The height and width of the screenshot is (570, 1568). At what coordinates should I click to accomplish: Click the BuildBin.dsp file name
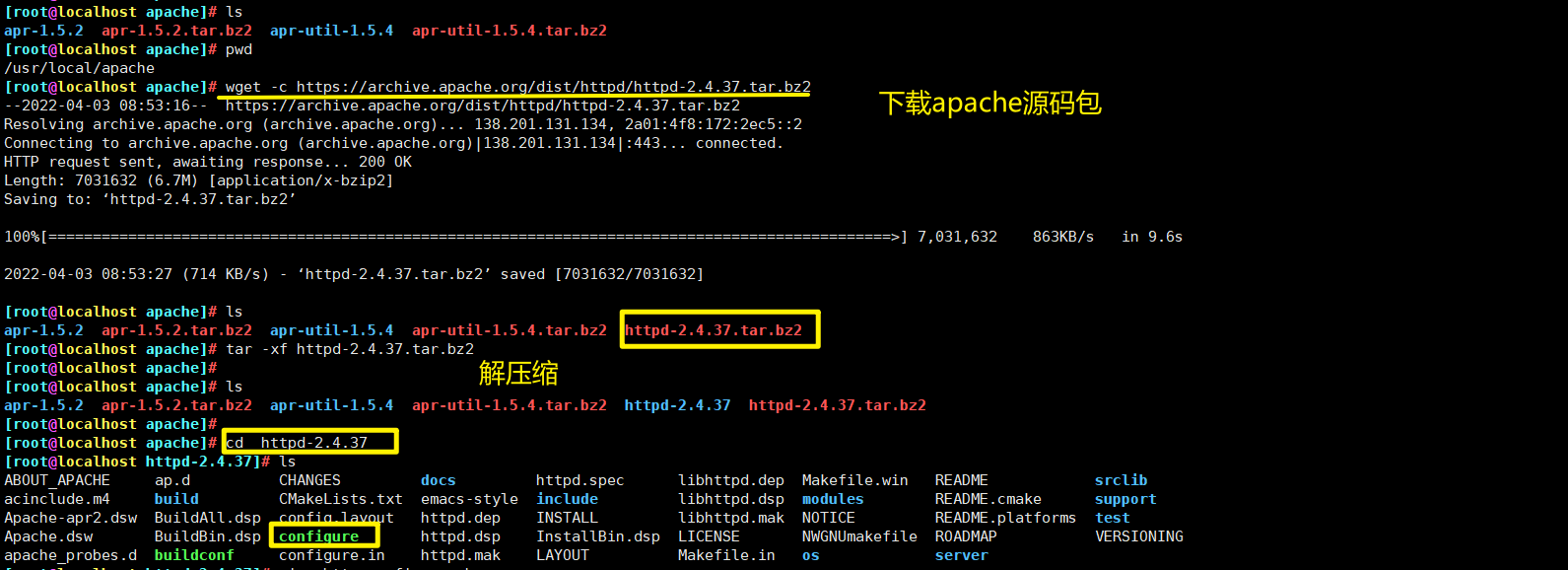[208, 536]
